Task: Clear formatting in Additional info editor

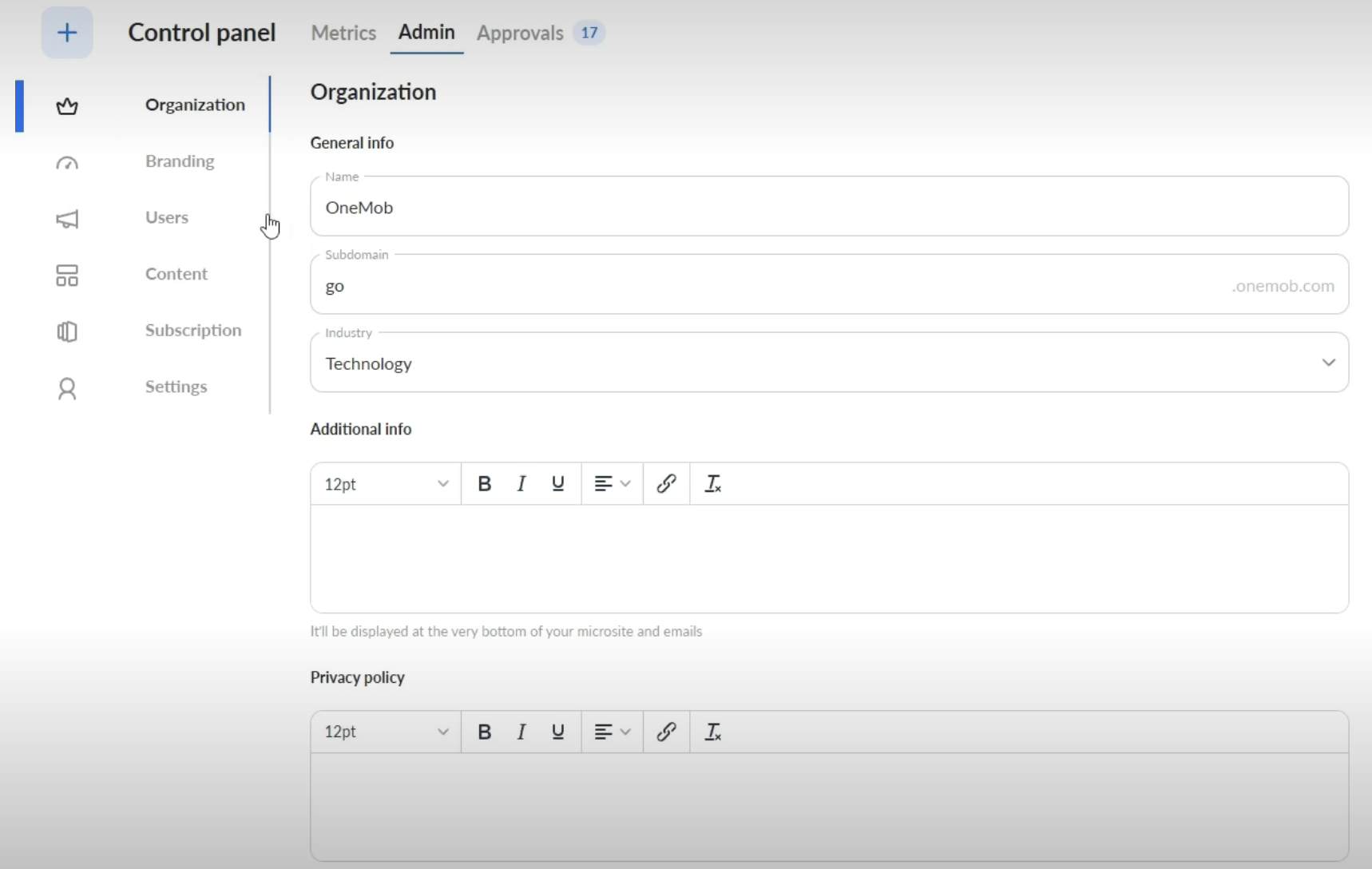Action: [x=712, y=483]
